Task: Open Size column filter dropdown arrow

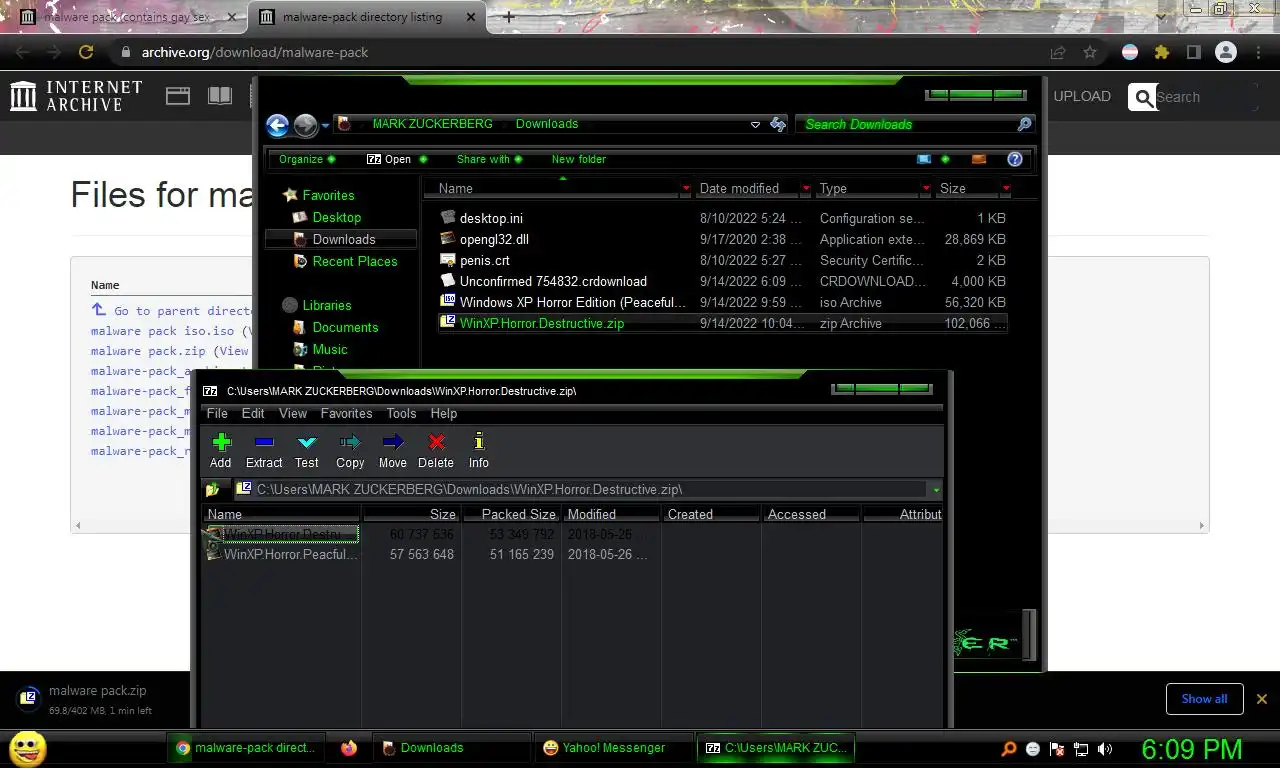Action: tap(1005, 188)
